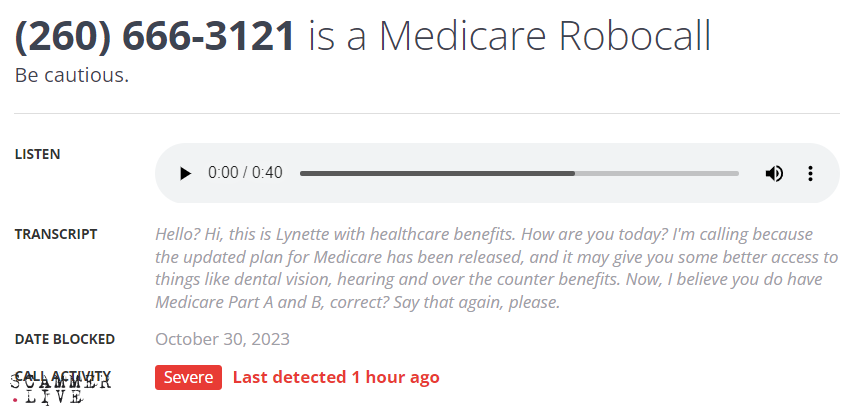This screenshot has height=416, width=858.
Task: Click the red Severe badge
Action: coord(188,377)
